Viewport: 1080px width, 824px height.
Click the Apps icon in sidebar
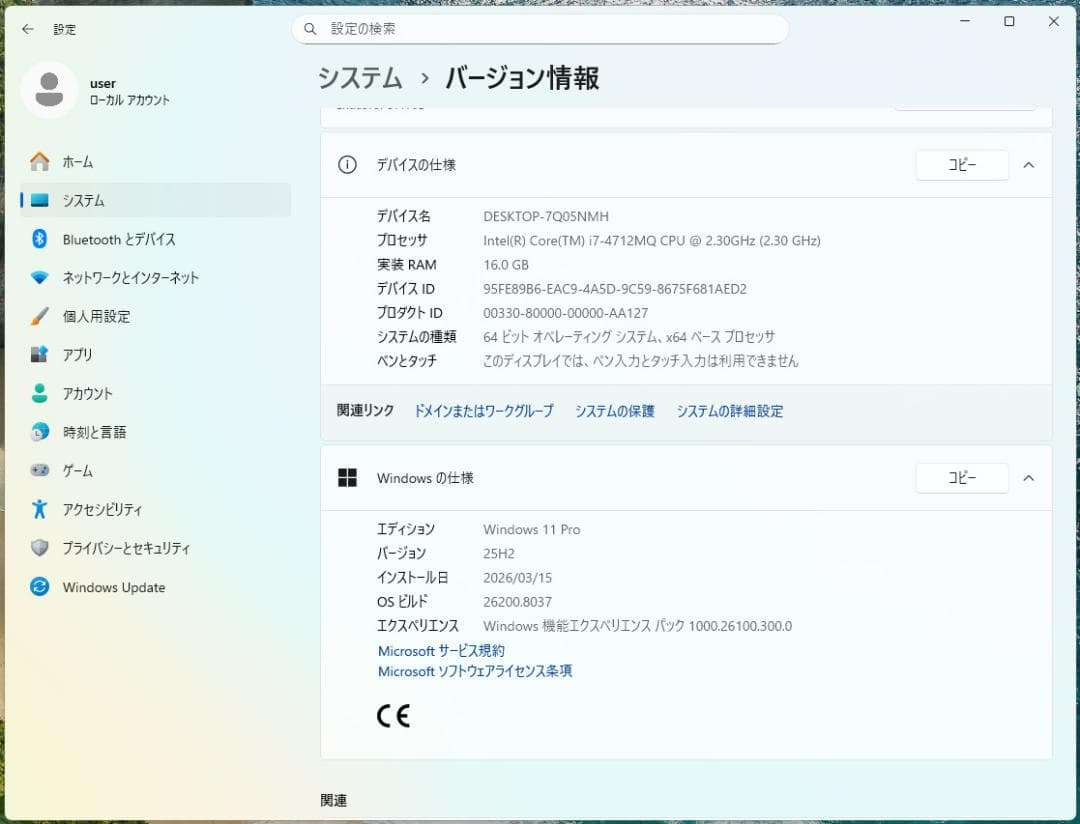[40, 355]
